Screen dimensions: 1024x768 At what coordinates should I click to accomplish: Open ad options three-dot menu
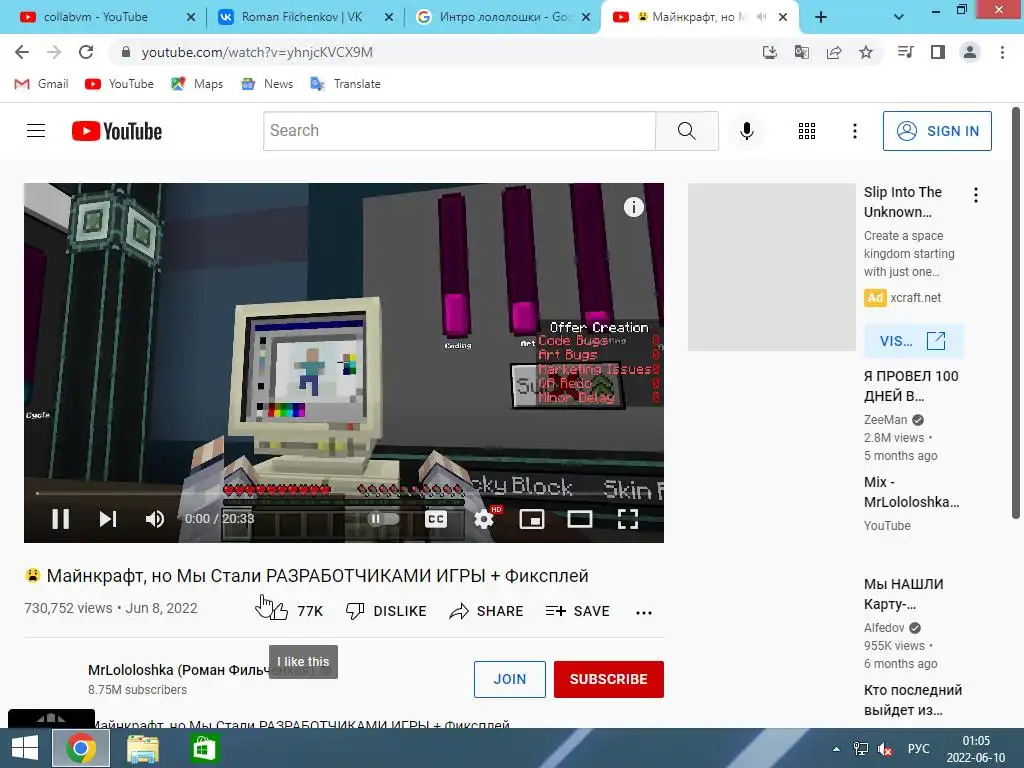(976, 195)
